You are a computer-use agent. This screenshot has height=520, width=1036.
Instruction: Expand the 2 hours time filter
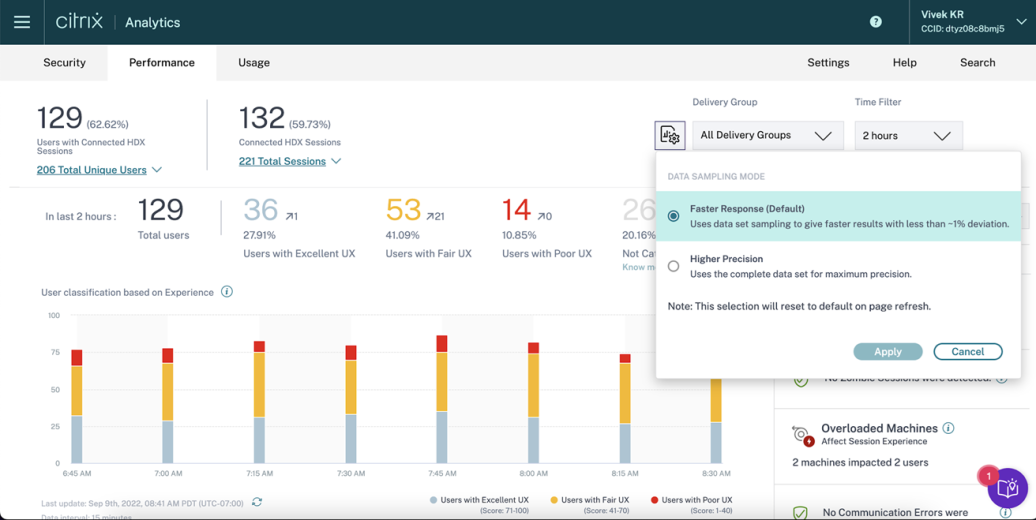pyautogui.click(x=907, y=136)
